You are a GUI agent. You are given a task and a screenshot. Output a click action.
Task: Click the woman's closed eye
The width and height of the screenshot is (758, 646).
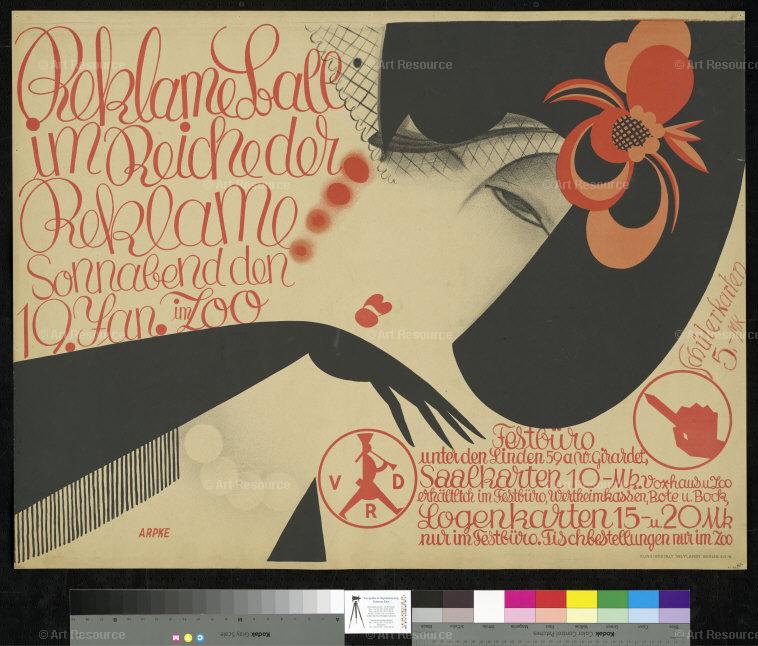pyautogui.click(x=515, y=205)
